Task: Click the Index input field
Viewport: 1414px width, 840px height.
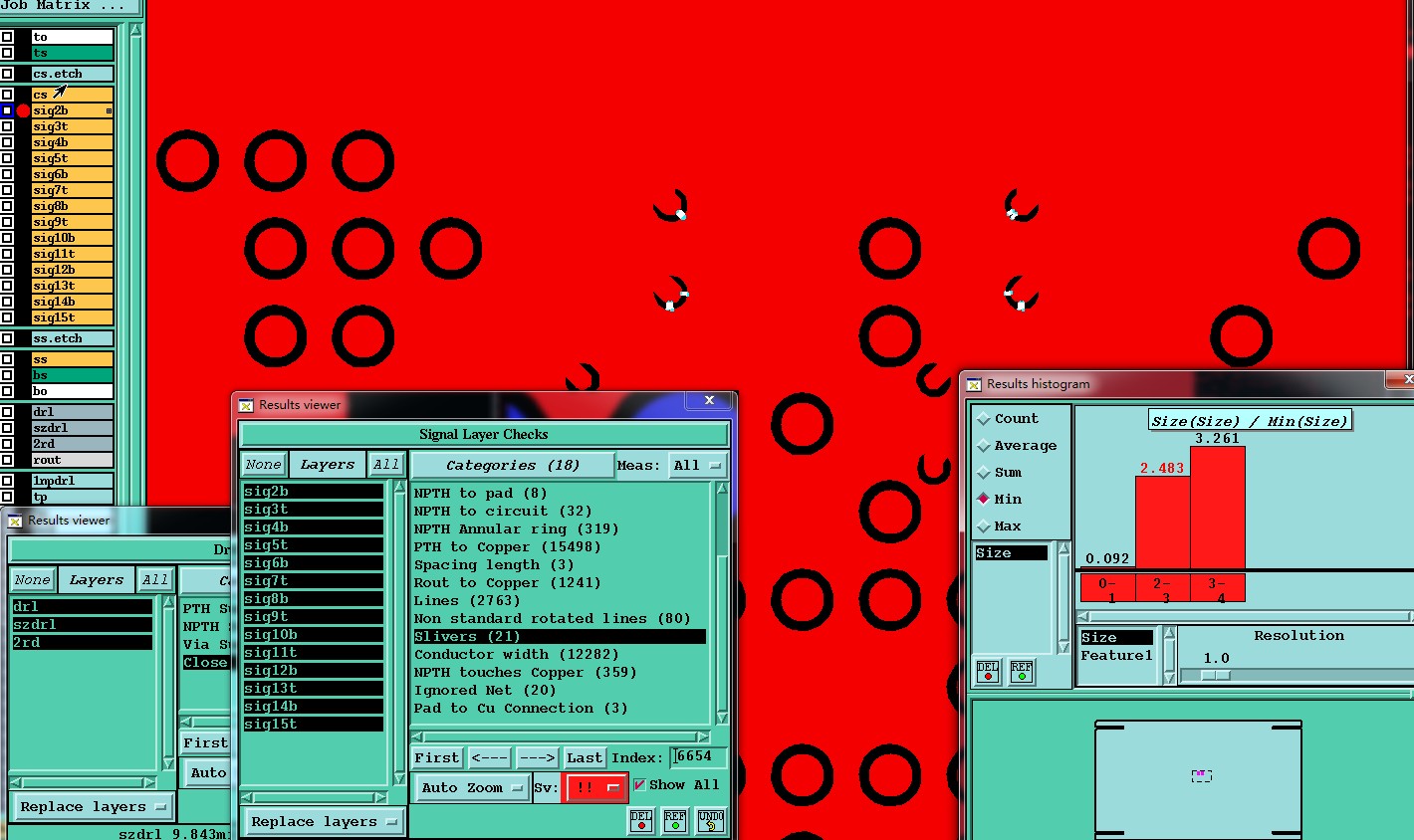Action: (699, 757)
